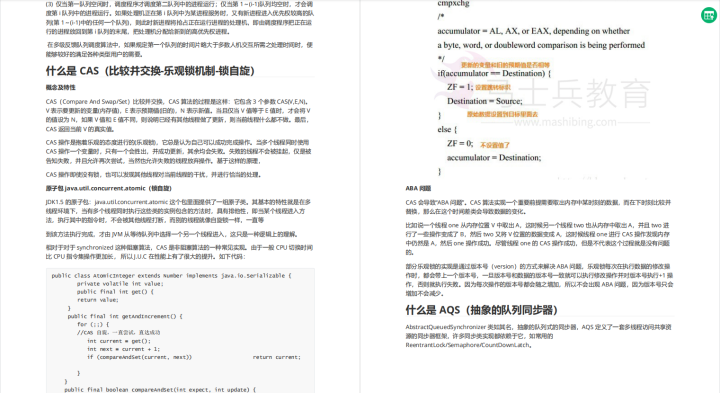Click the green table icon in the corner
The width and height of the screenshot is (720, 393).
click(x=709, y=15)
